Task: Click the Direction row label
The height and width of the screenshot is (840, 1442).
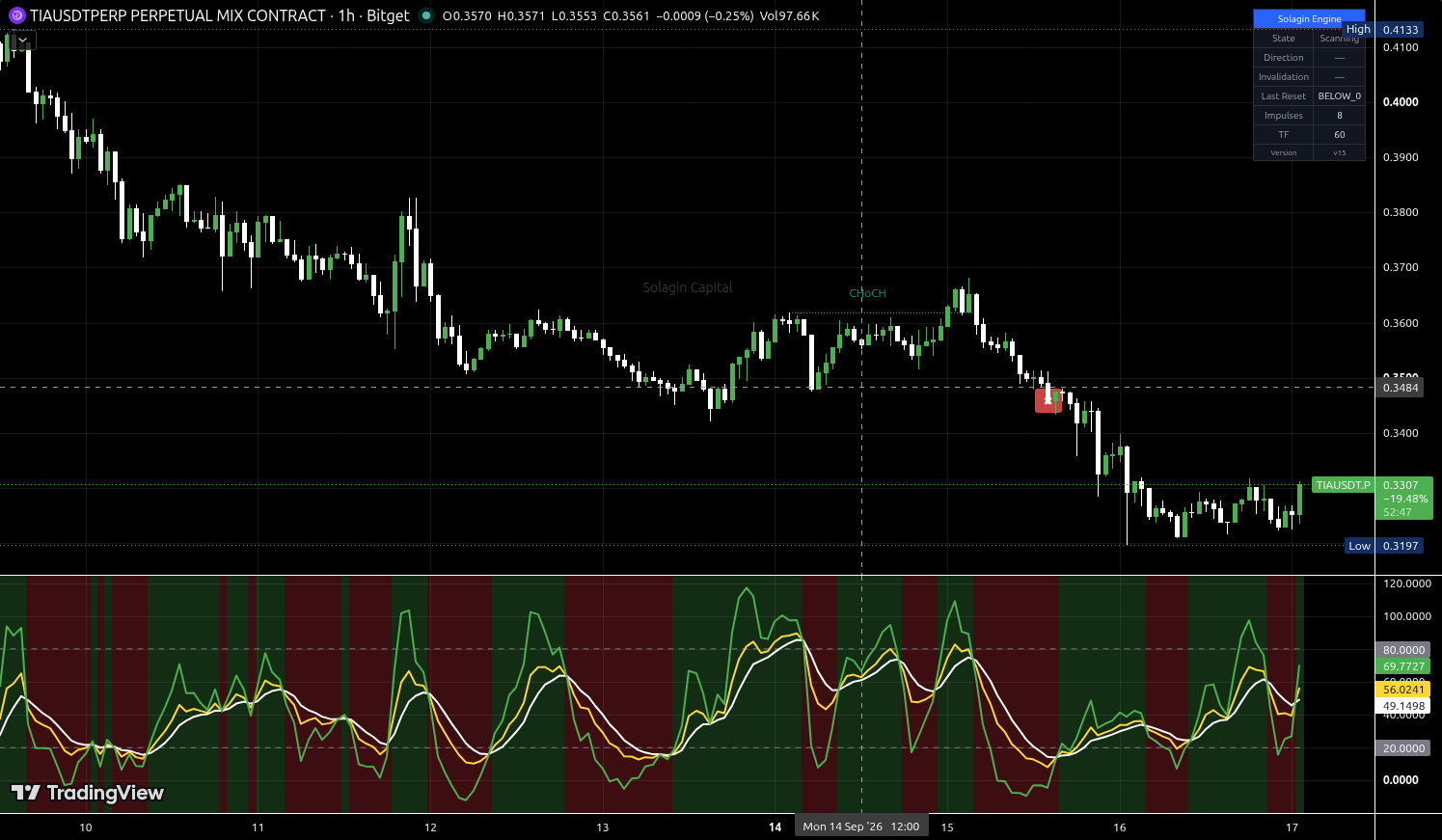Action: (x=1283, y=58)
